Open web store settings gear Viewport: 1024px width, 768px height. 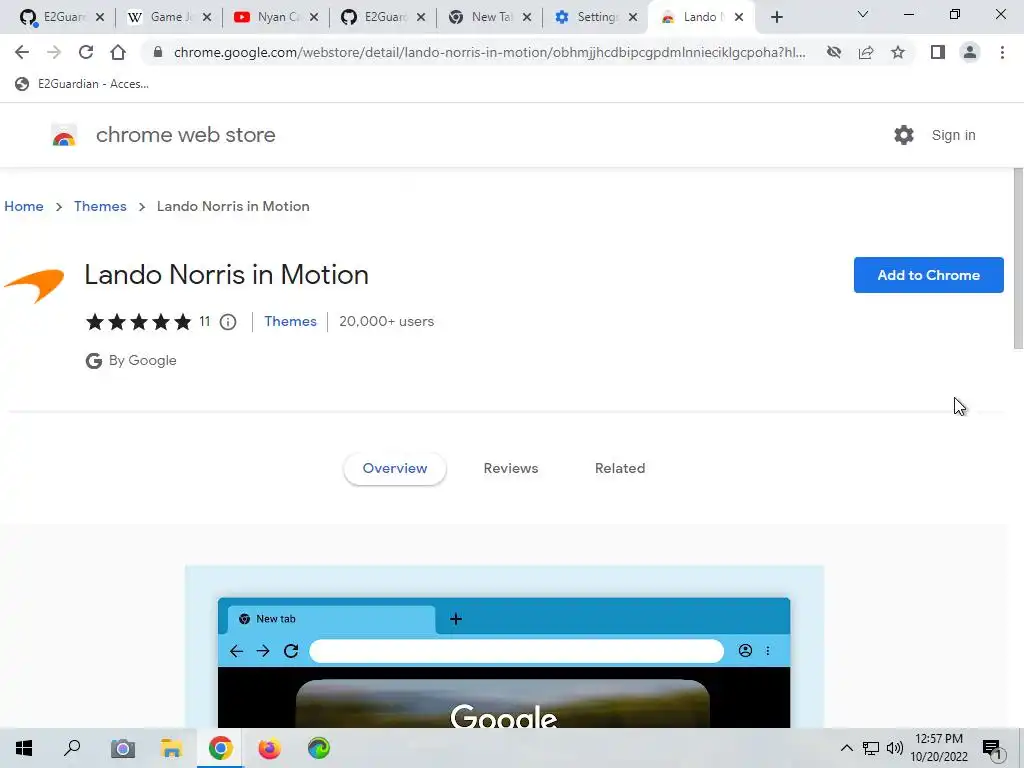tap(904, 135)
